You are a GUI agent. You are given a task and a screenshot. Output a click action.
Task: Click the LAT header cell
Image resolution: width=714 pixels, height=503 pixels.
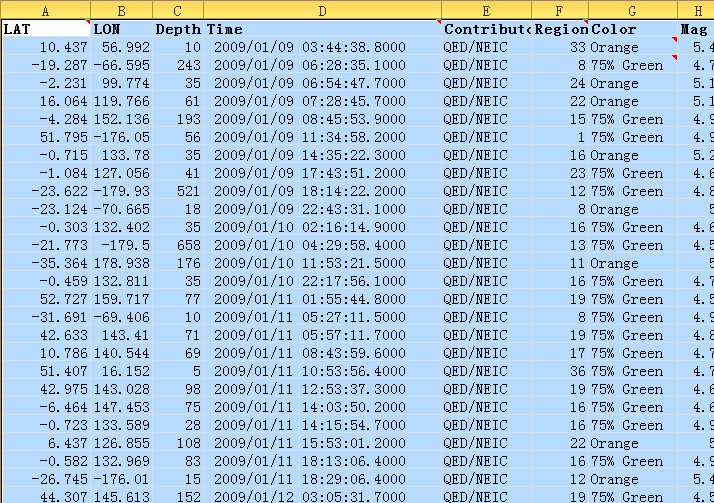tap(46, 29)
